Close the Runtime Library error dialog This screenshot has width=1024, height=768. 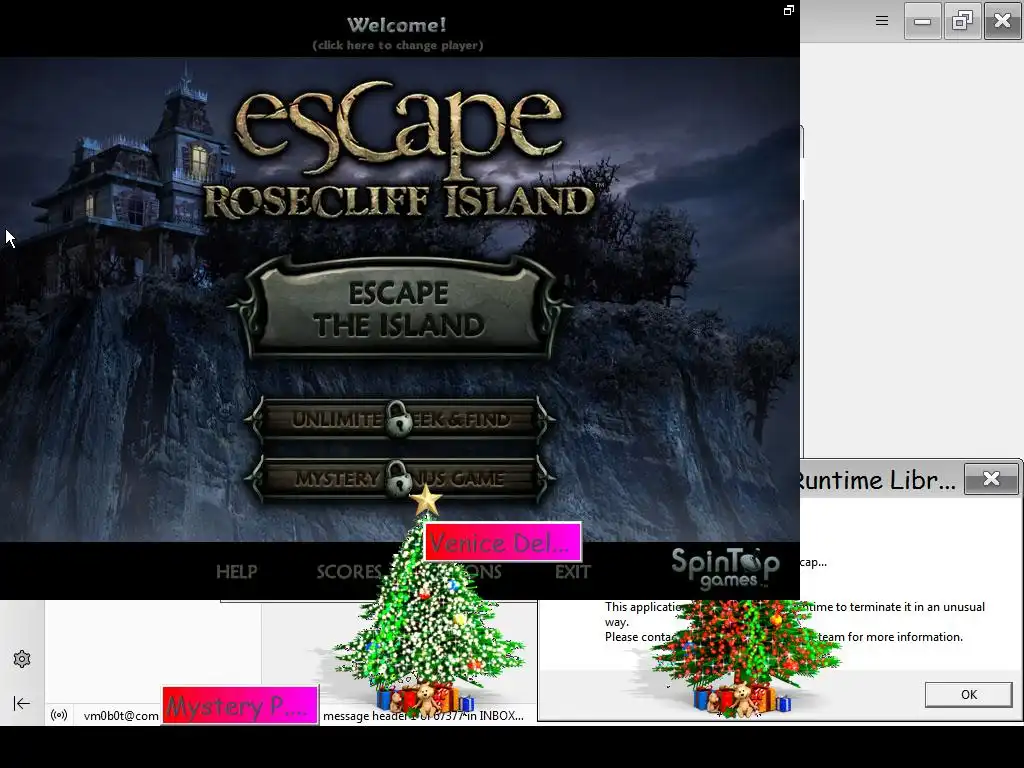point(991,479)
